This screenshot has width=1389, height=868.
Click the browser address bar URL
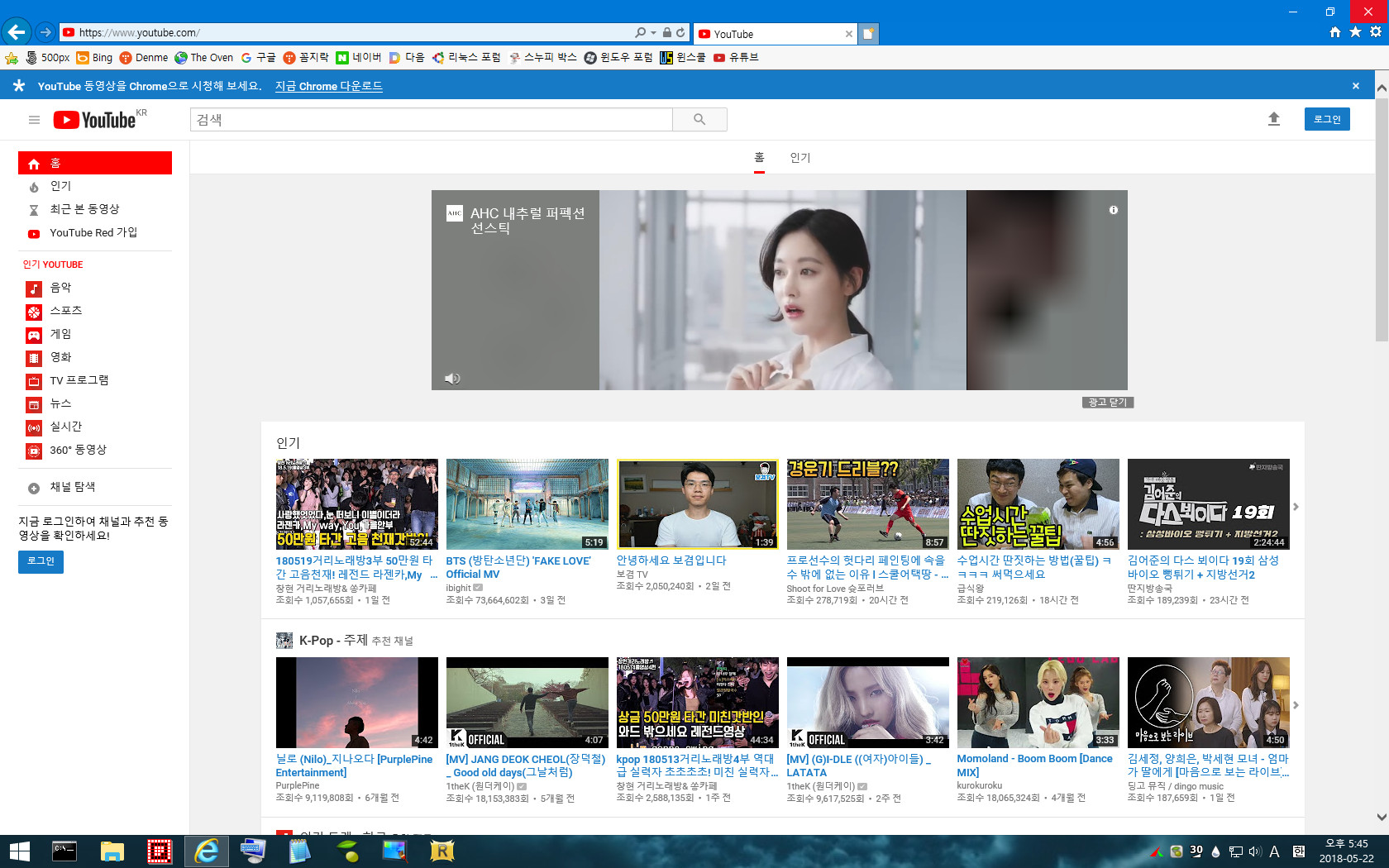click(139, 33)
